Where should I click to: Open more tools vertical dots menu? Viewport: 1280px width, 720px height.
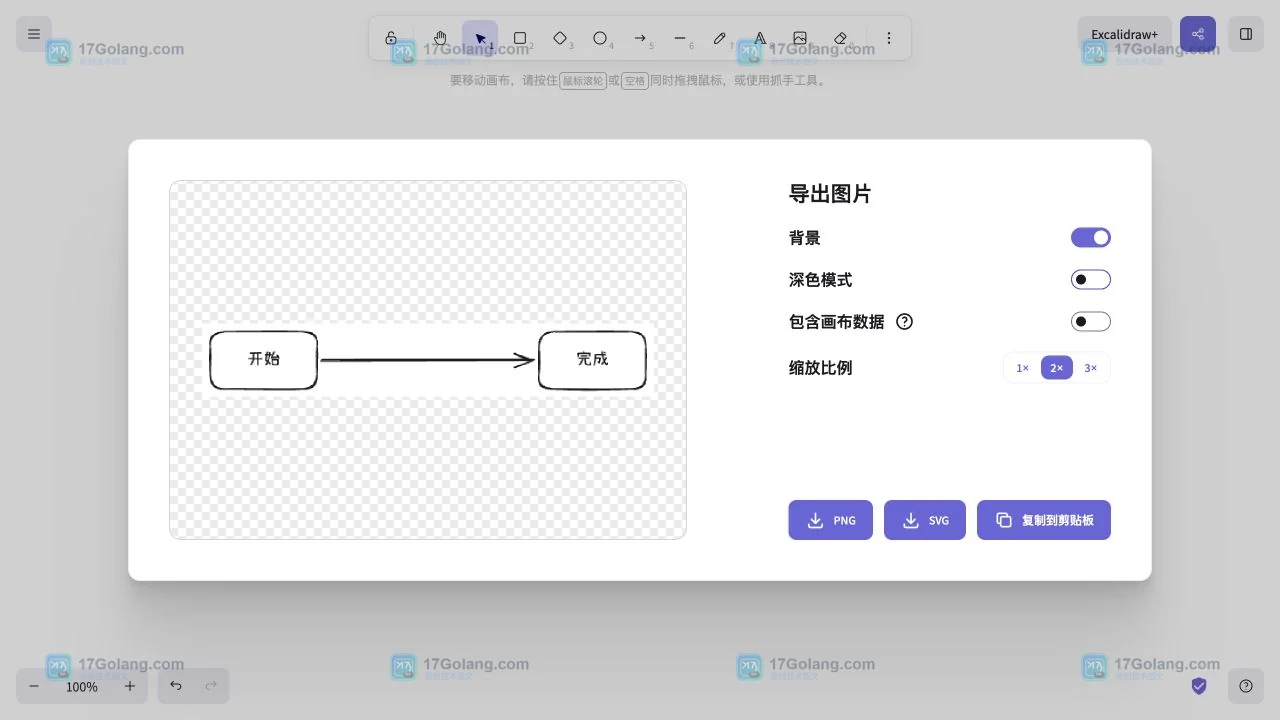pyautogui.click(x=889, y=38)
